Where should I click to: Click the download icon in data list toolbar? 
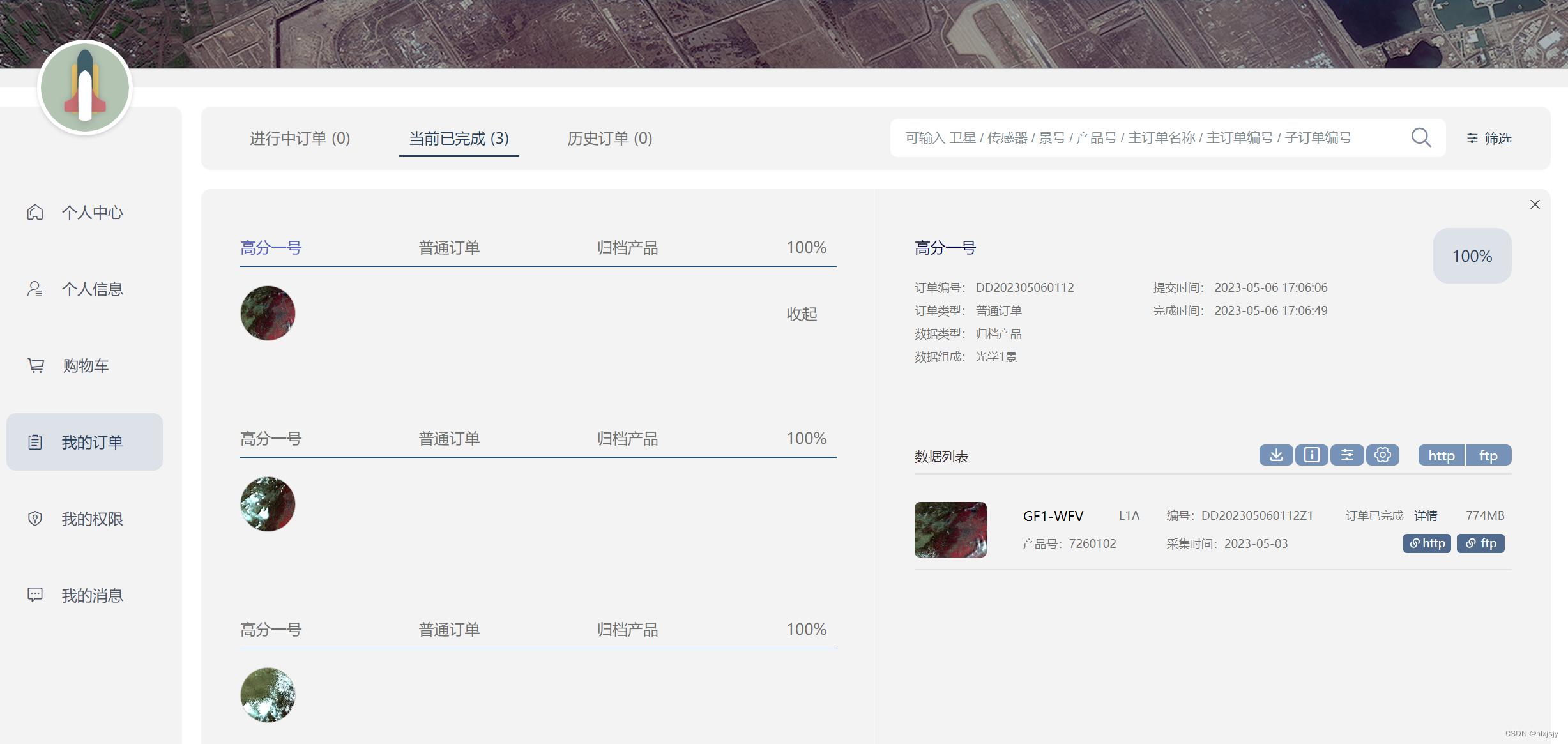[1275, 455]
